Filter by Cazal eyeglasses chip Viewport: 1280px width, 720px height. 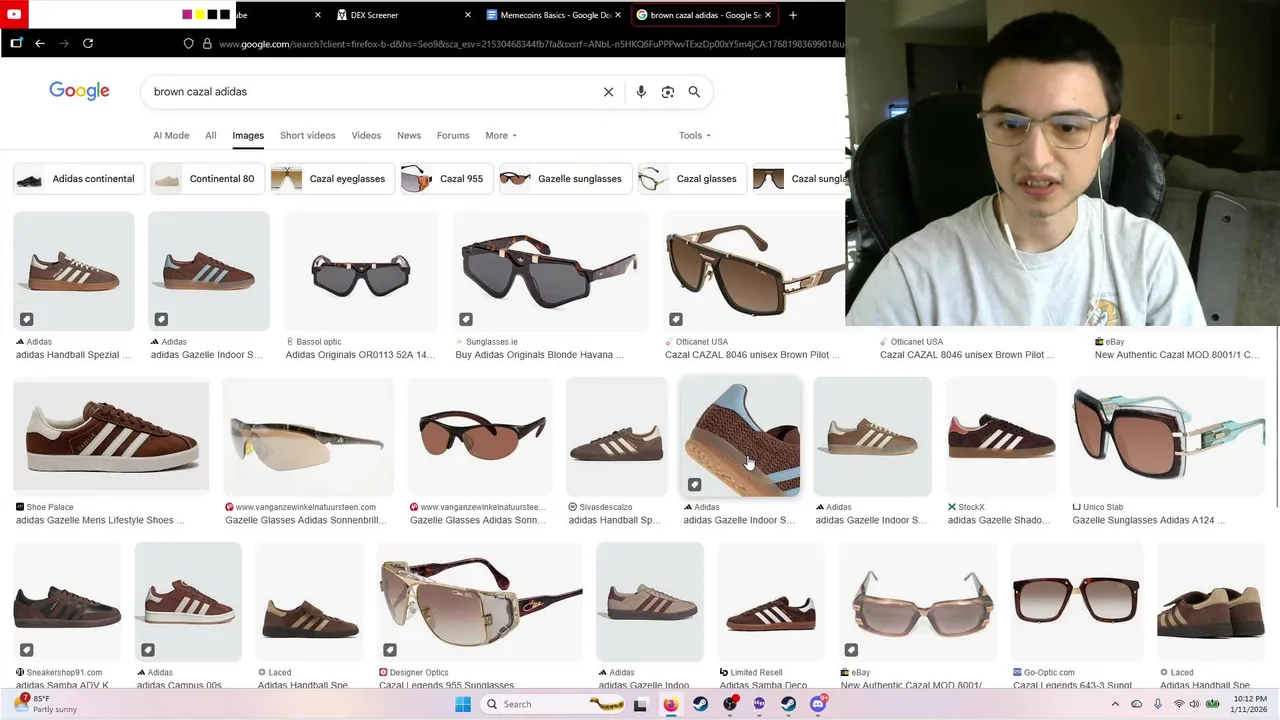coord(333,179)
